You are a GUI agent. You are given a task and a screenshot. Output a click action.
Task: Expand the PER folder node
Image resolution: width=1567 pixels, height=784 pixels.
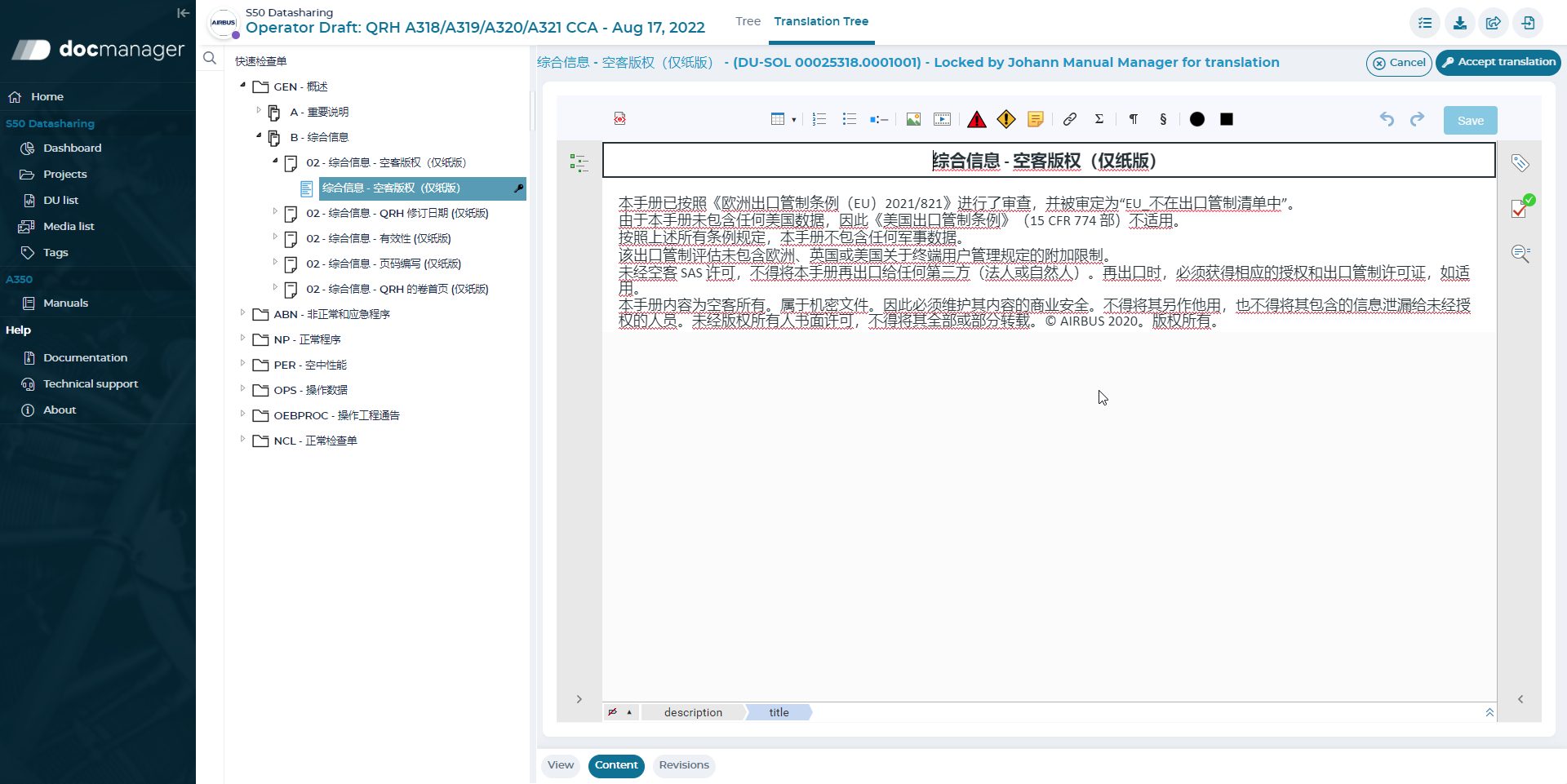tap(242, 362)
